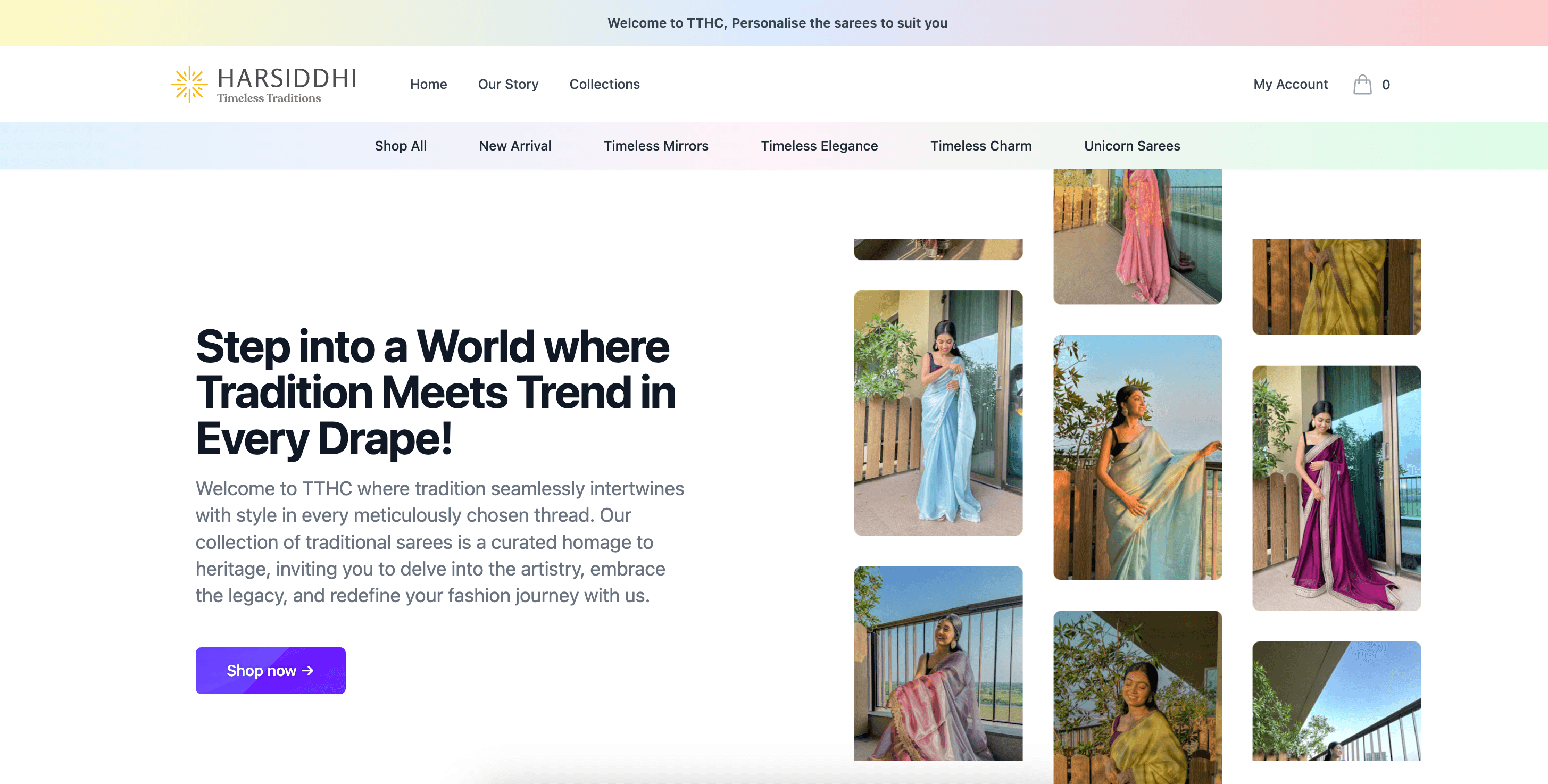Open the Timeless Elegance category
This screenshot has width=1548, height=784.
pos(819,146)
